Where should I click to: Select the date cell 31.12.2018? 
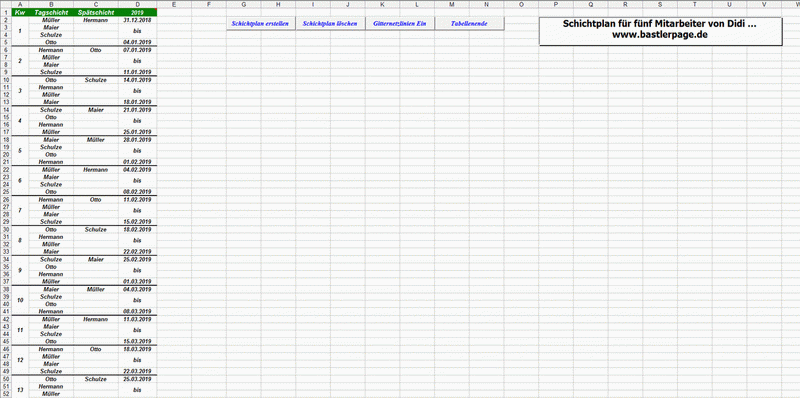pos(137,20)
